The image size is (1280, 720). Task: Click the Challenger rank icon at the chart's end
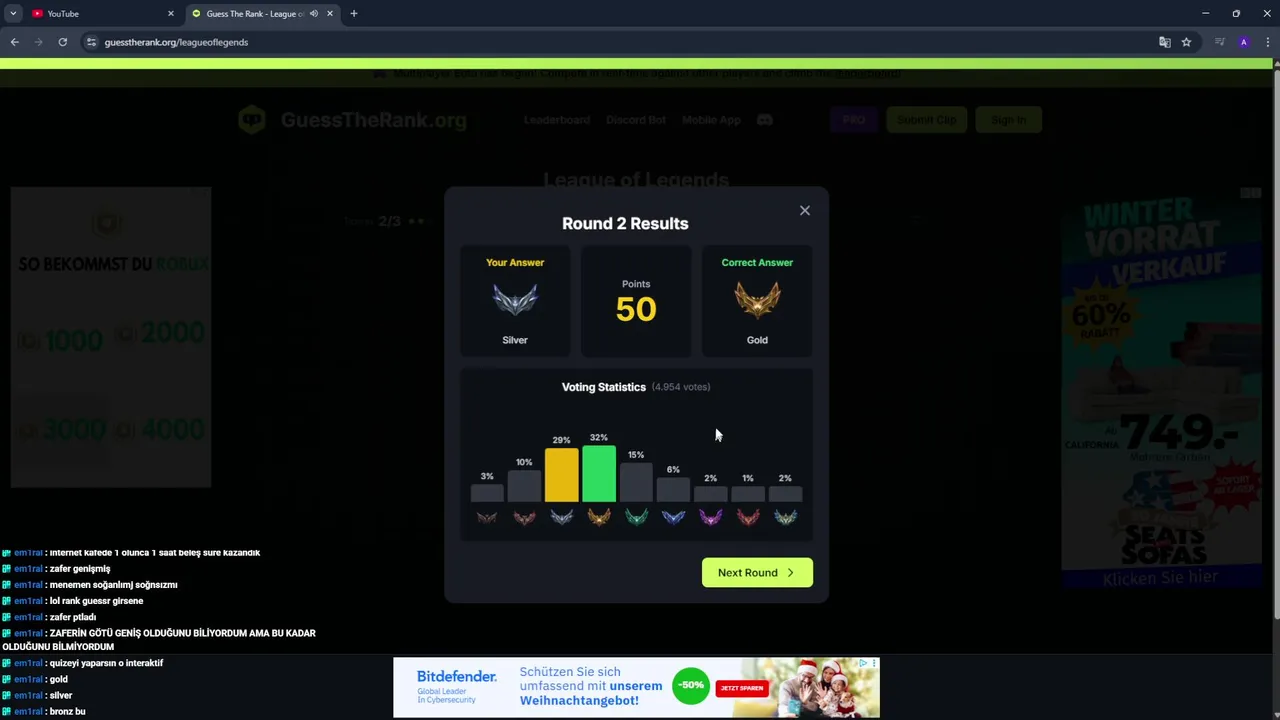(785, 517)
